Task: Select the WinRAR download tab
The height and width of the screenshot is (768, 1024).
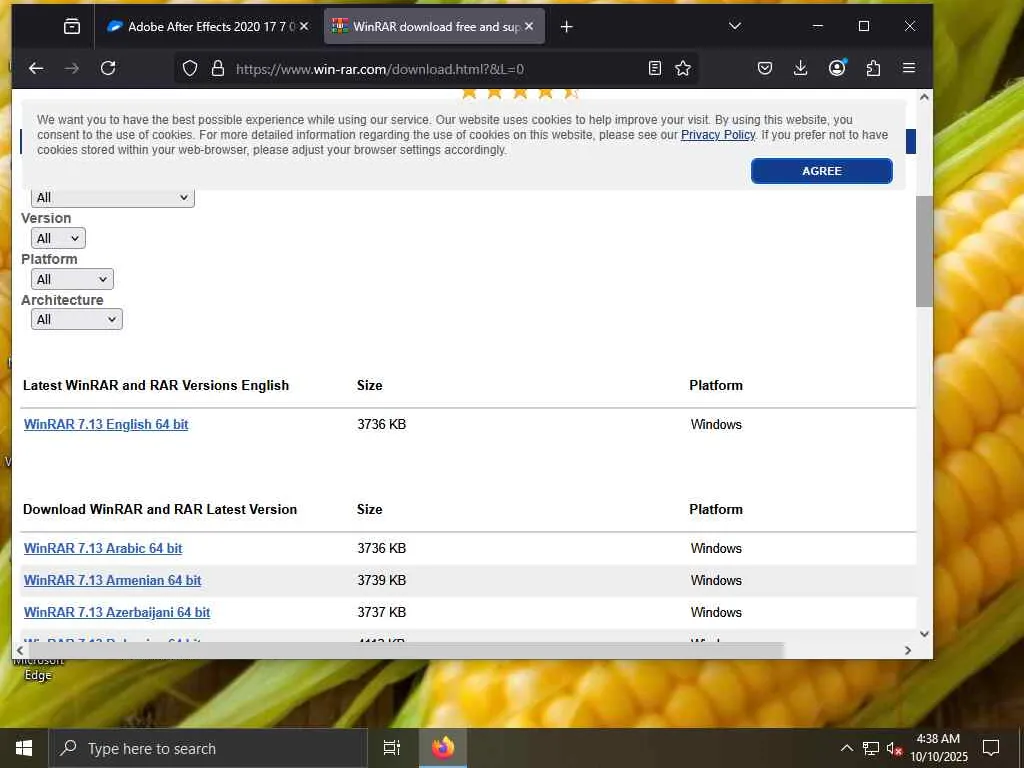Action: [x=434, y=26]
